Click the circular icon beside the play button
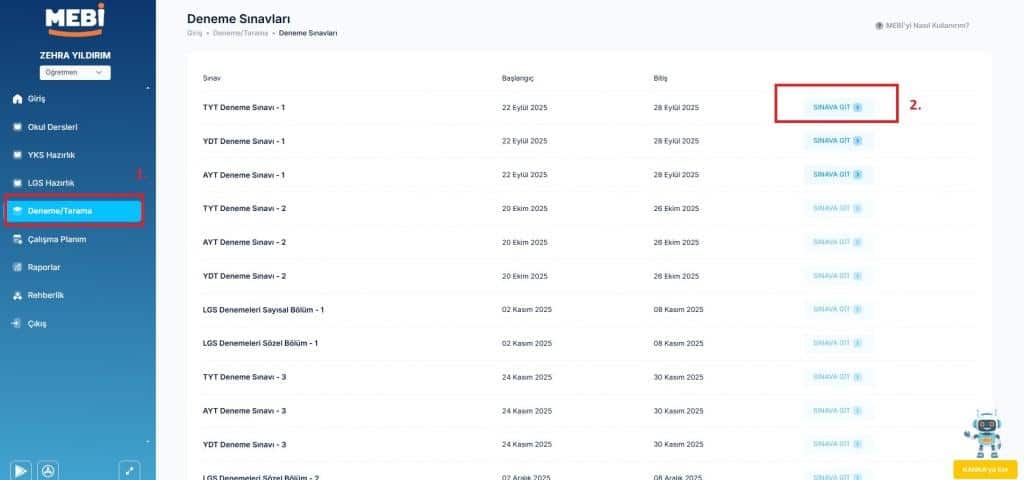Image resolution: width=1024 pixels, height=480 pixels. coord(47,470)
